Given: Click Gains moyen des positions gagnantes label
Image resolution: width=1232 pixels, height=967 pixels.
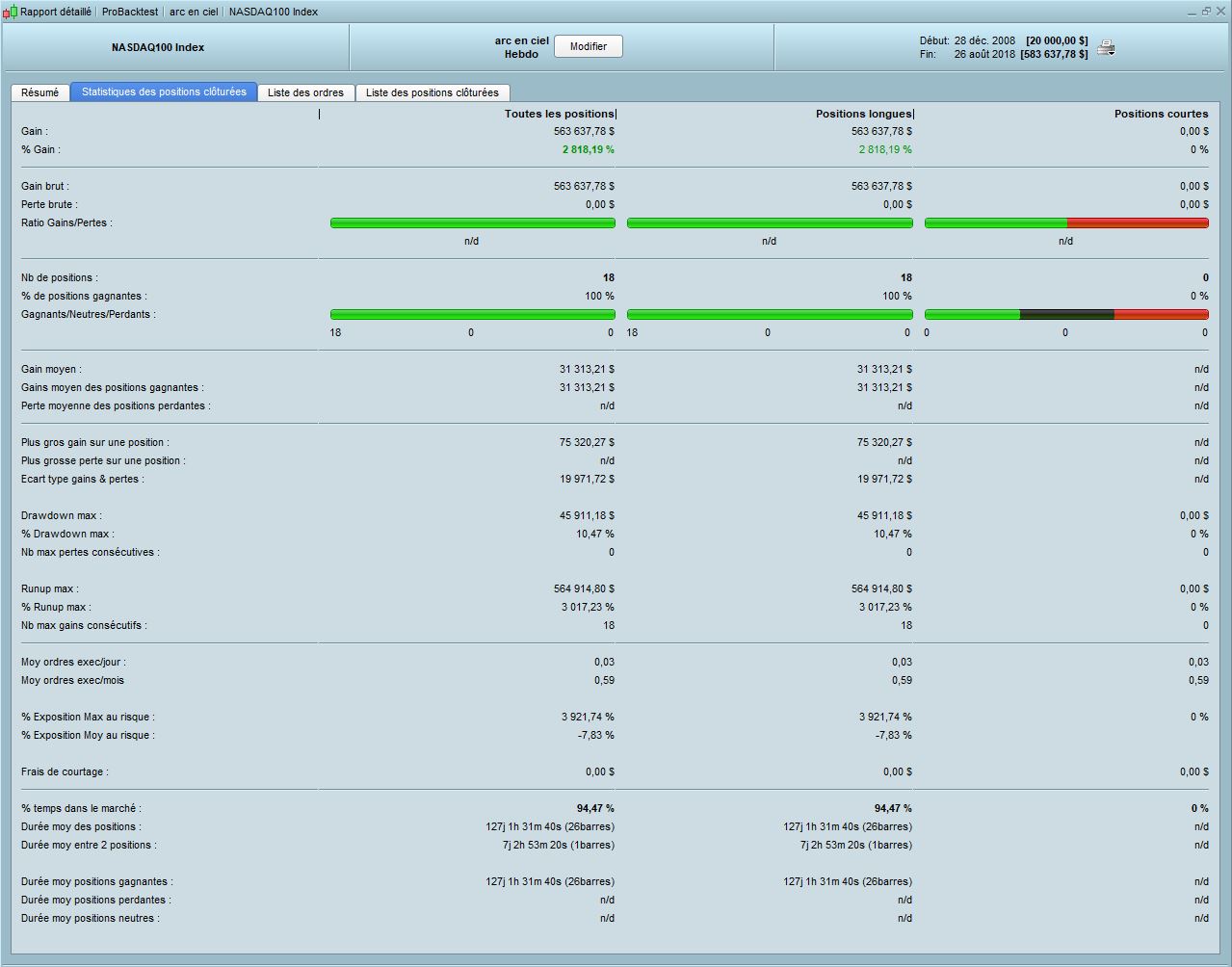Looking at the screenshot, I should click(113, 387).
